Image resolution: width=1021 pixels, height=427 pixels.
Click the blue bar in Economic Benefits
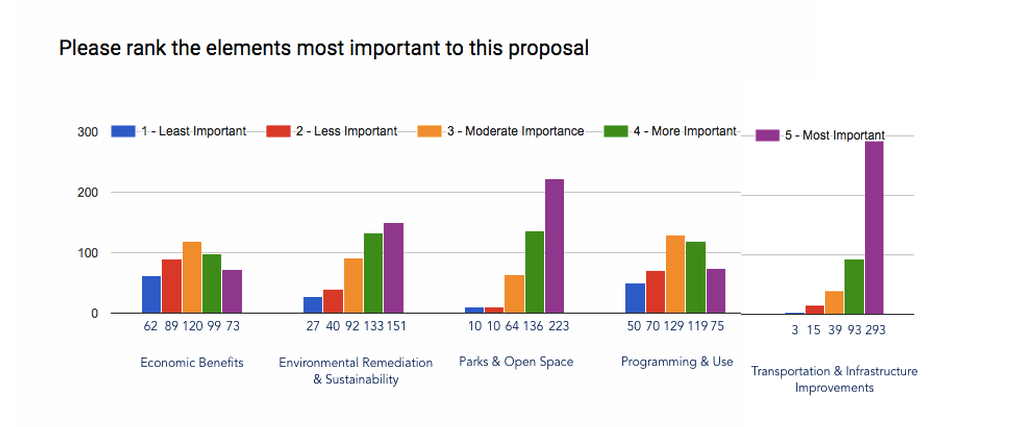(151, 294)
